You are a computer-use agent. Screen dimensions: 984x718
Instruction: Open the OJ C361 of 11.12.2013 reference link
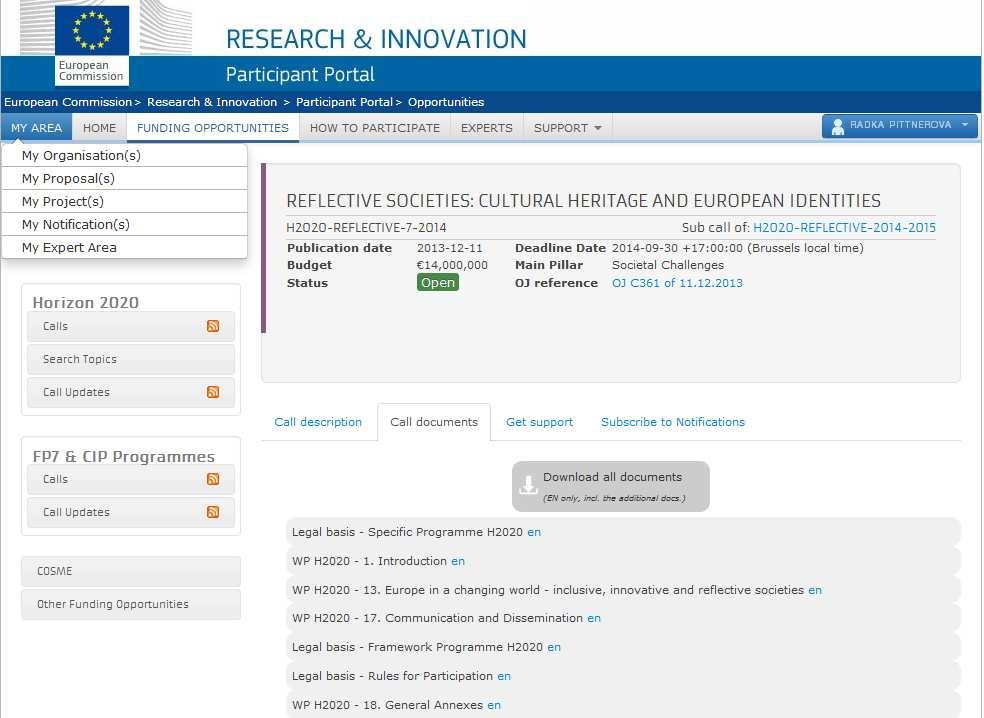(677, 283)
